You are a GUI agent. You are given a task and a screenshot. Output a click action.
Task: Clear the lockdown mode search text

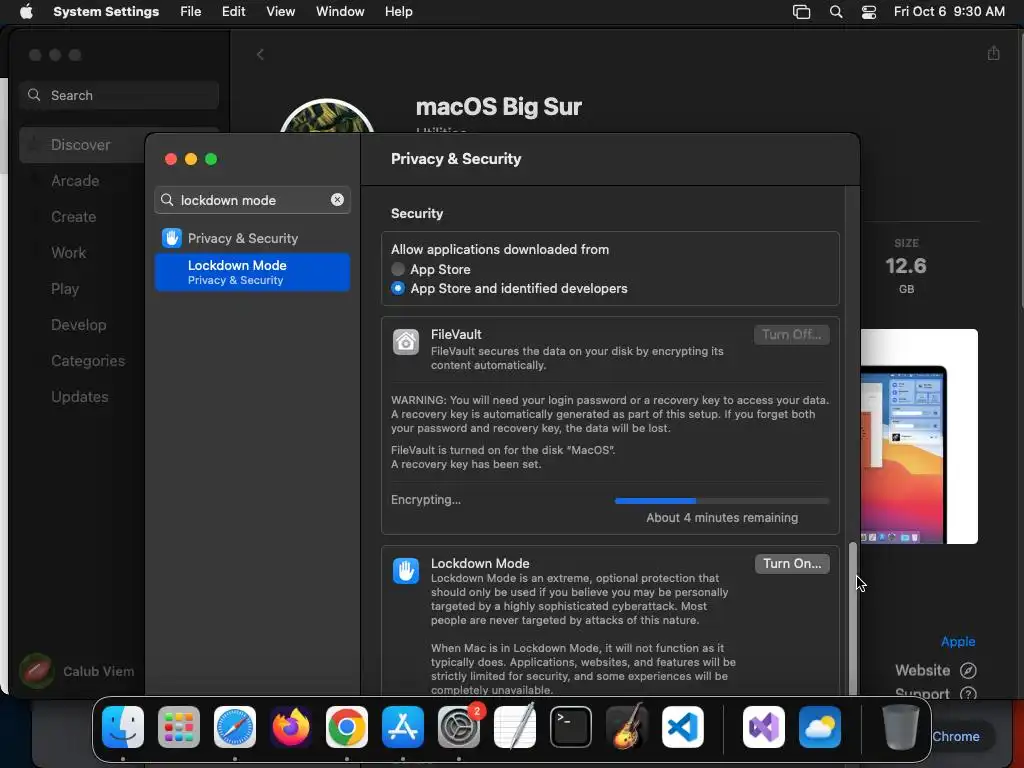[337, 200]
